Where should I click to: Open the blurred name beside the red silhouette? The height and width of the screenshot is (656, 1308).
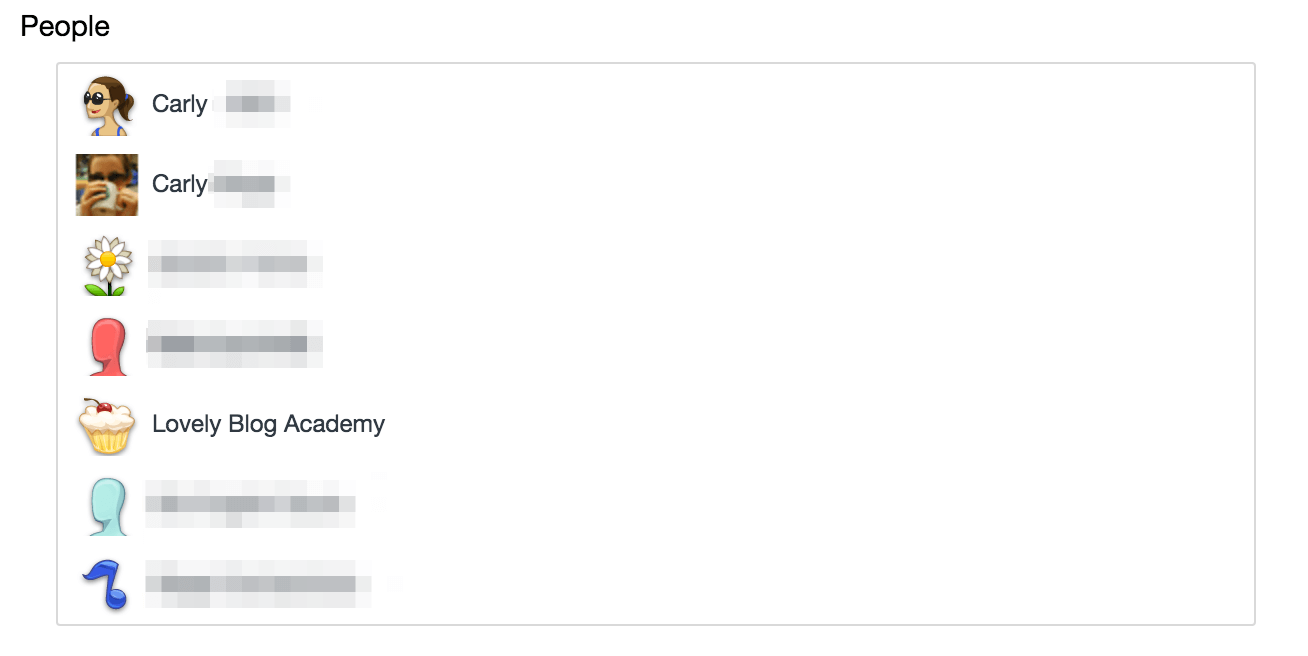click(x=235, y=345)
